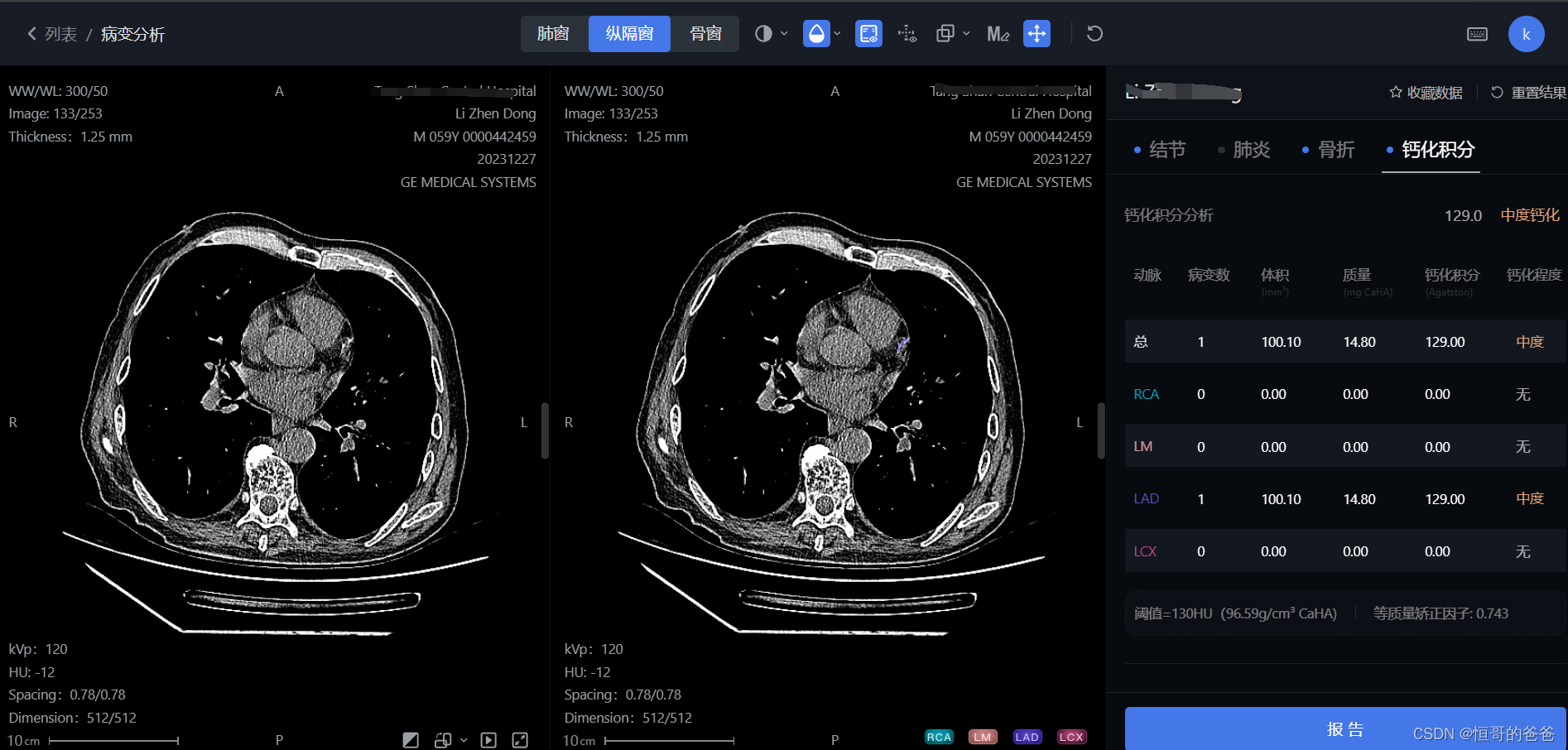Screen dimensions: 1568x750
Task: Click the 阈值=130HU threshold text
Action: pos(1235,613)
